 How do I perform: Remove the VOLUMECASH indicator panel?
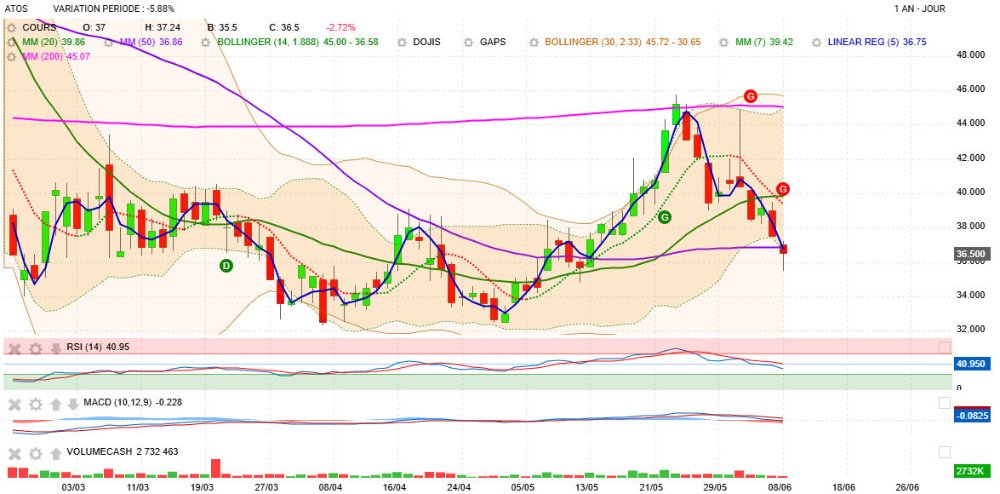16,453
